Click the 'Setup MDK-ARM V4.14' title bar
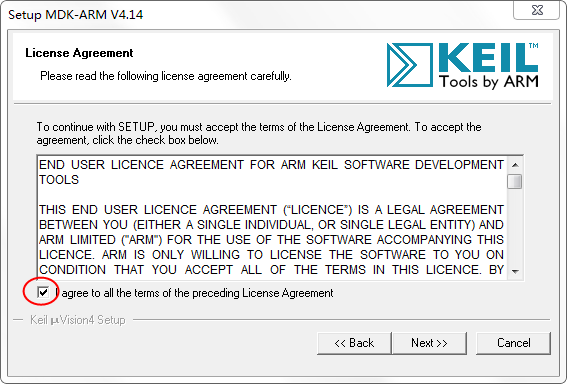 tap(76, 15)
